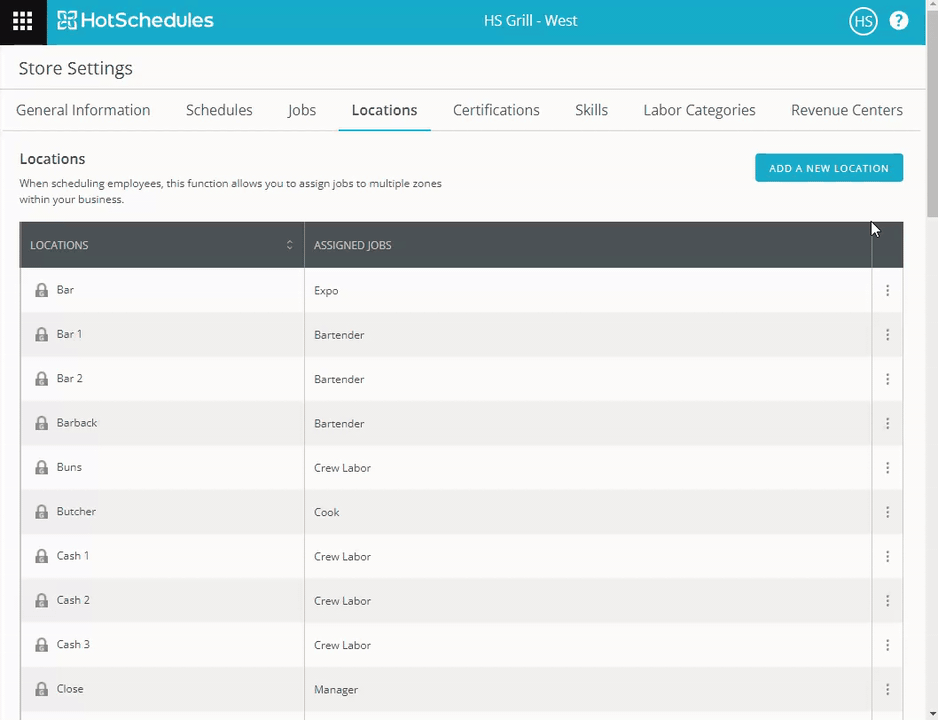Viewport: 938px width, 720px height.
Task: Open the help question mark icon
Action: (899, 21)
